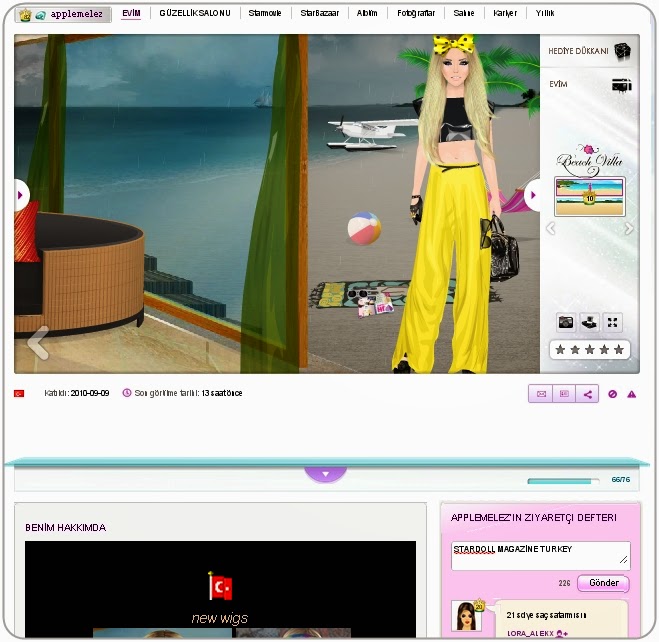
Task: Click the '13 saat önce' last seen text
Action: coord(222,393)
